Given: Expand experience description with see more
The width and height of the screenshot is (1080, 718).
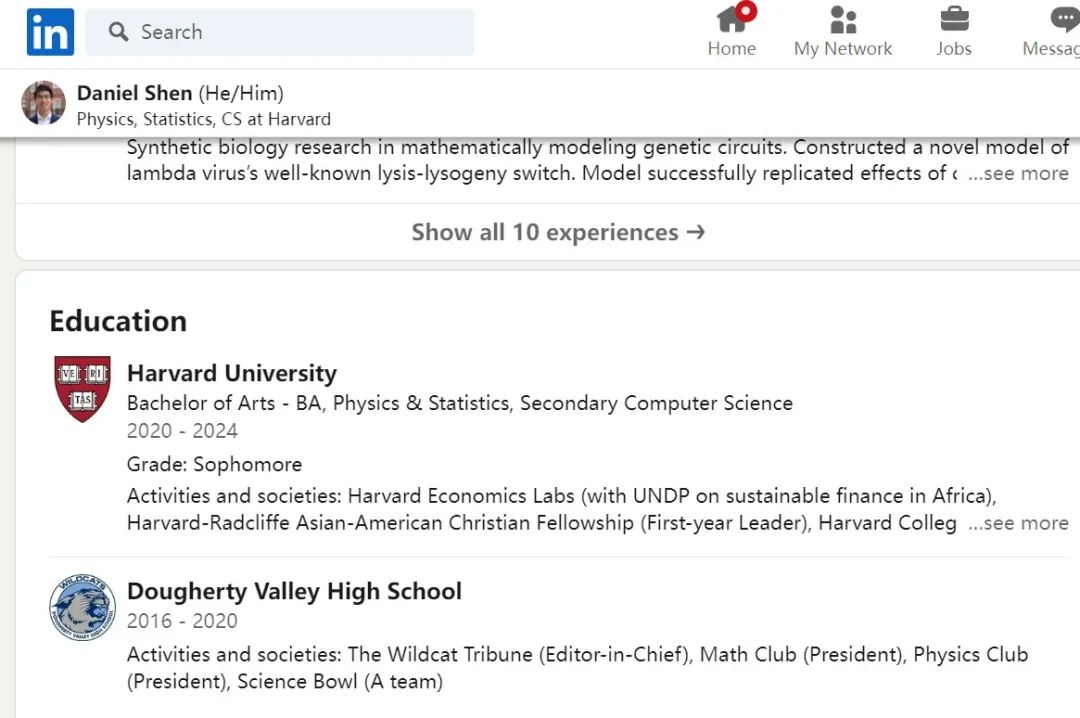Looking at the screenshot, I should click(x=1018, y=173).
